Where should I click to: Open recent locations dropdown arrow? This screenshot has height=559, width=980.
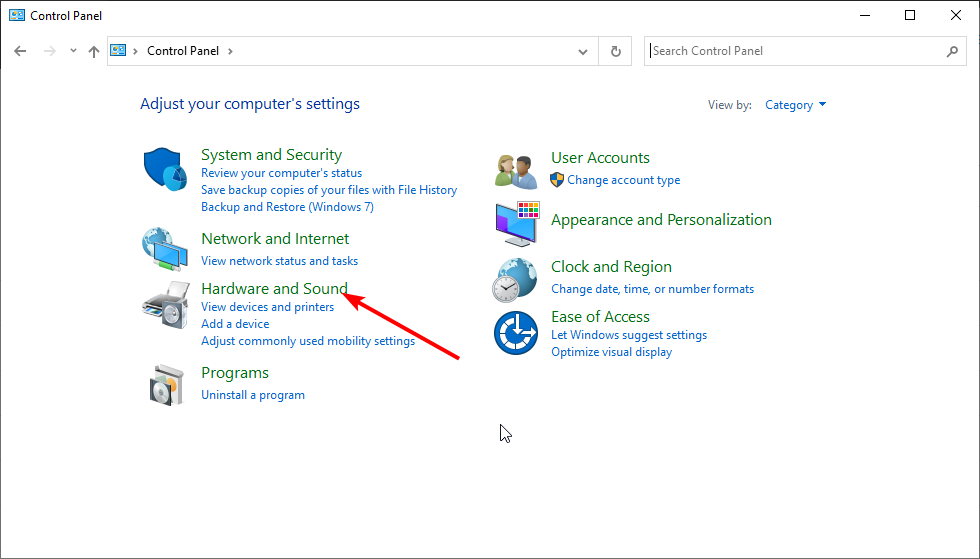(73, 51)
